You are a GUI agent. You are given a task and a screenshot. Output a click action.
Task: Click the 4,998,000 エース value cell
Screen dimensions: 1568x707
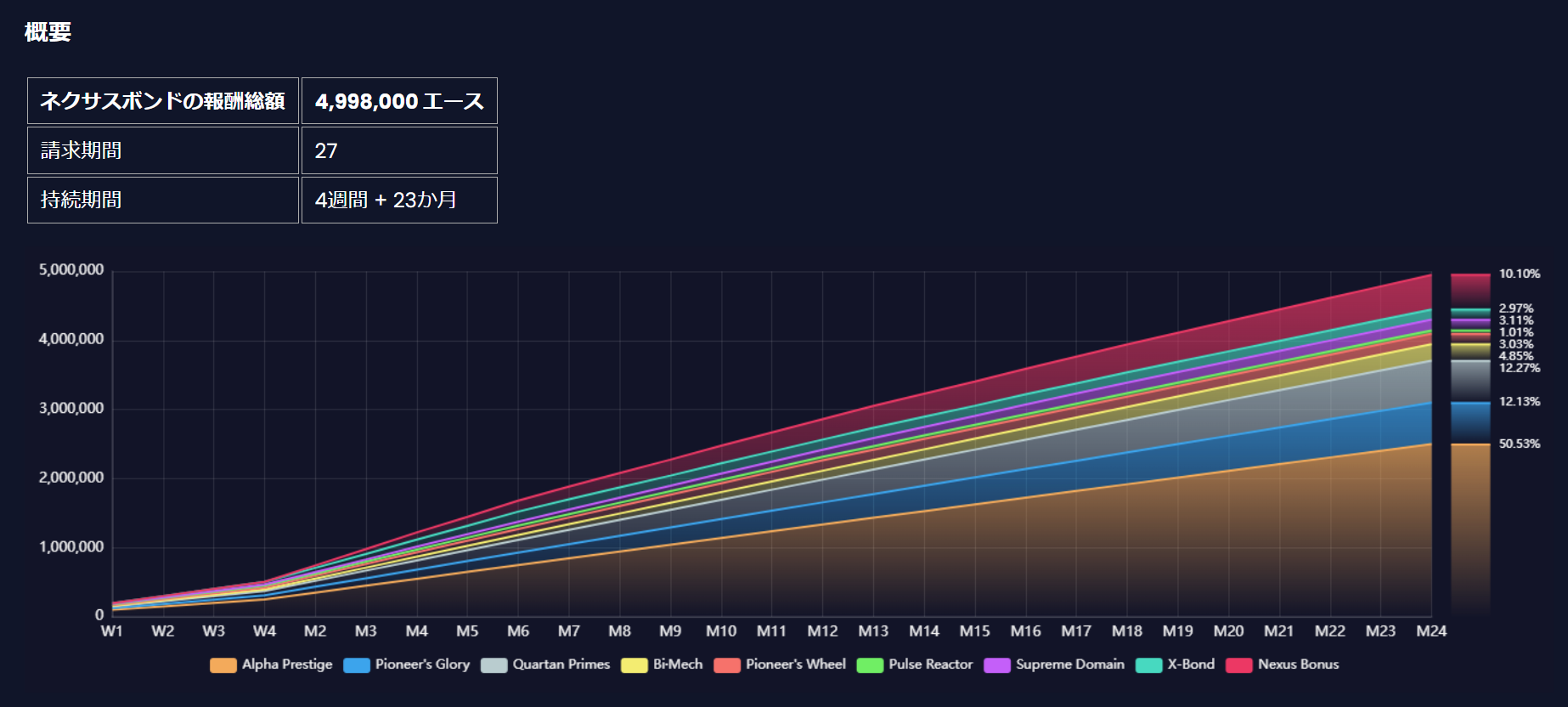399,101
